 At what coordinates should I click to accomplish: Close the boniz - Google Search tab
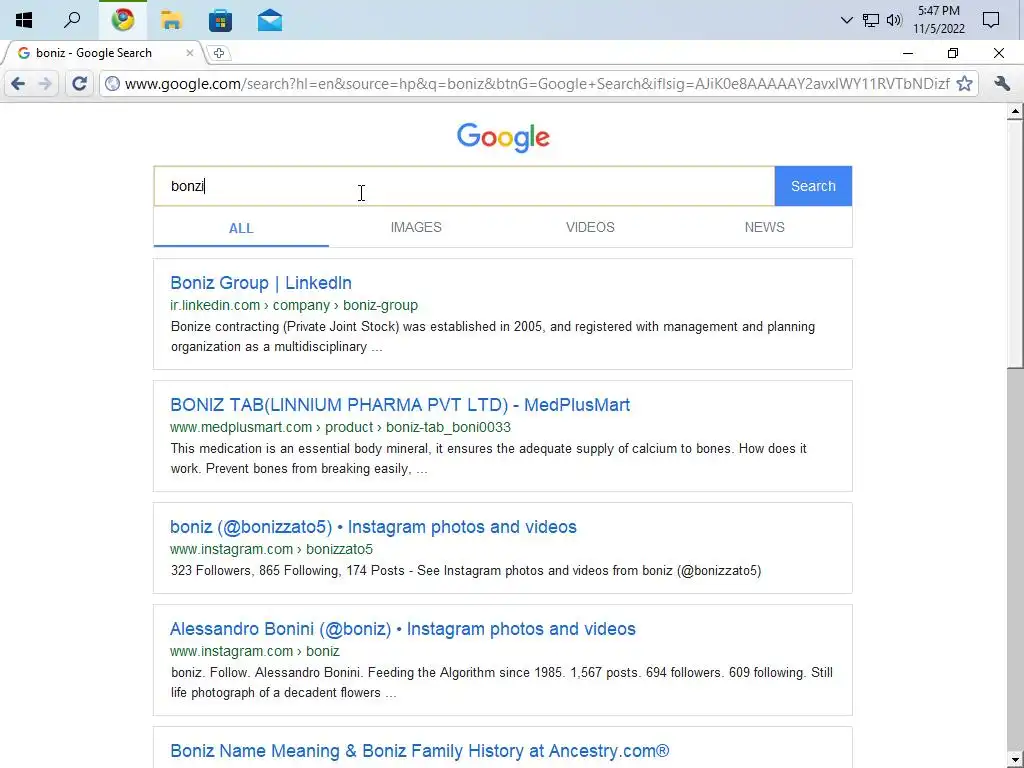click(189, 53)
